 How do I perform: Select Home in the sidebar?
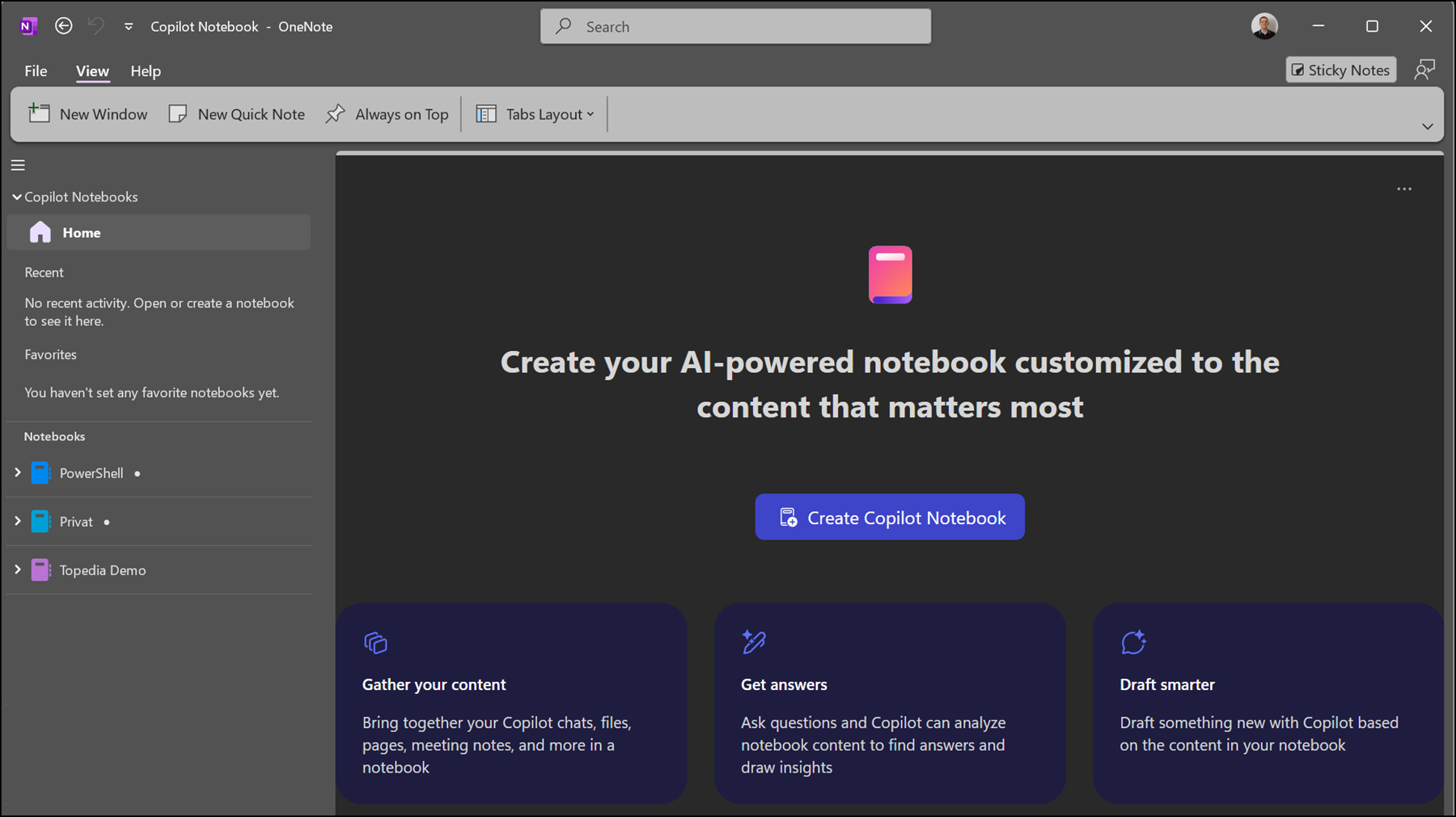80,232
